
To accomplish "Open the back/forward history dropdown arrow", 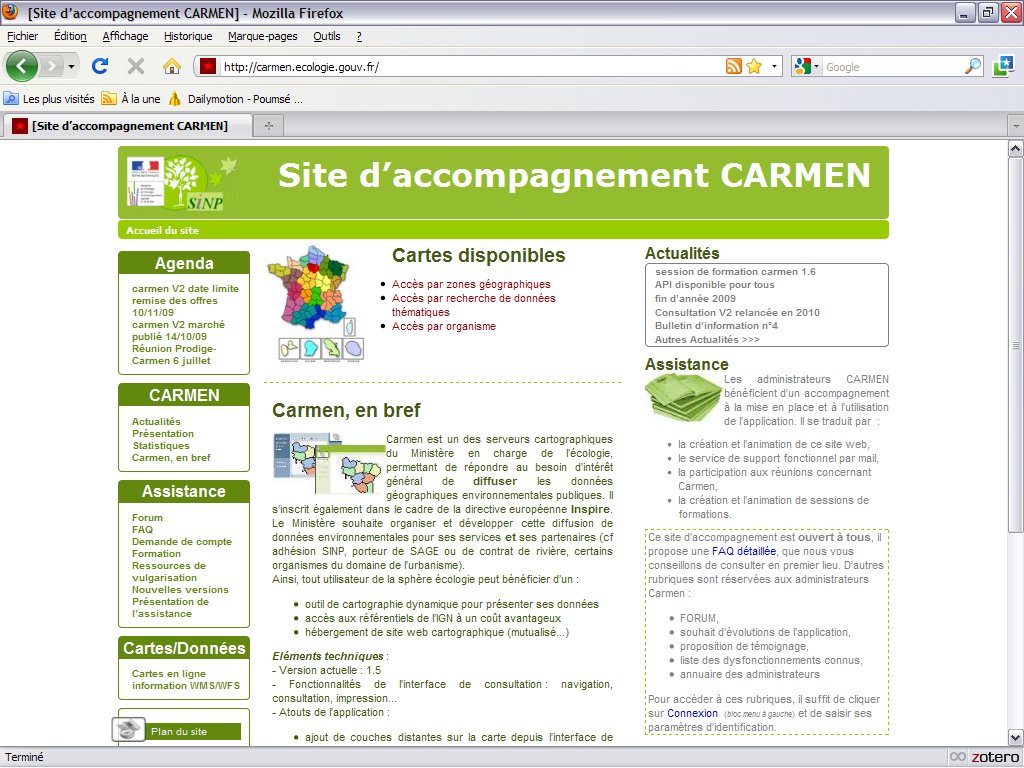I will click(71, 66).
